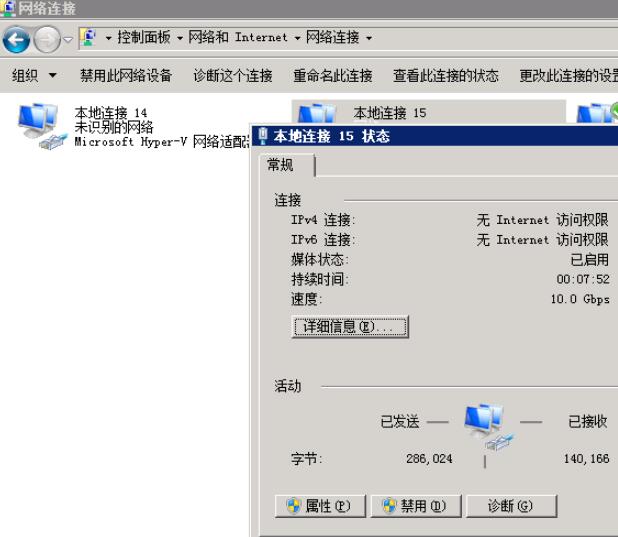This screenshot has height=537, width=618.
Task: Click the network activity computers icon
Action: click(x=489, y=426)
